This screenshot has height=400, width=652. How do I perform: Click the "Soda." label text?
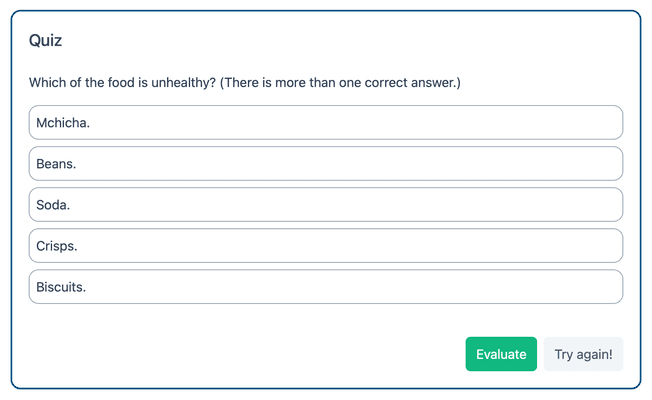point(53,205)
